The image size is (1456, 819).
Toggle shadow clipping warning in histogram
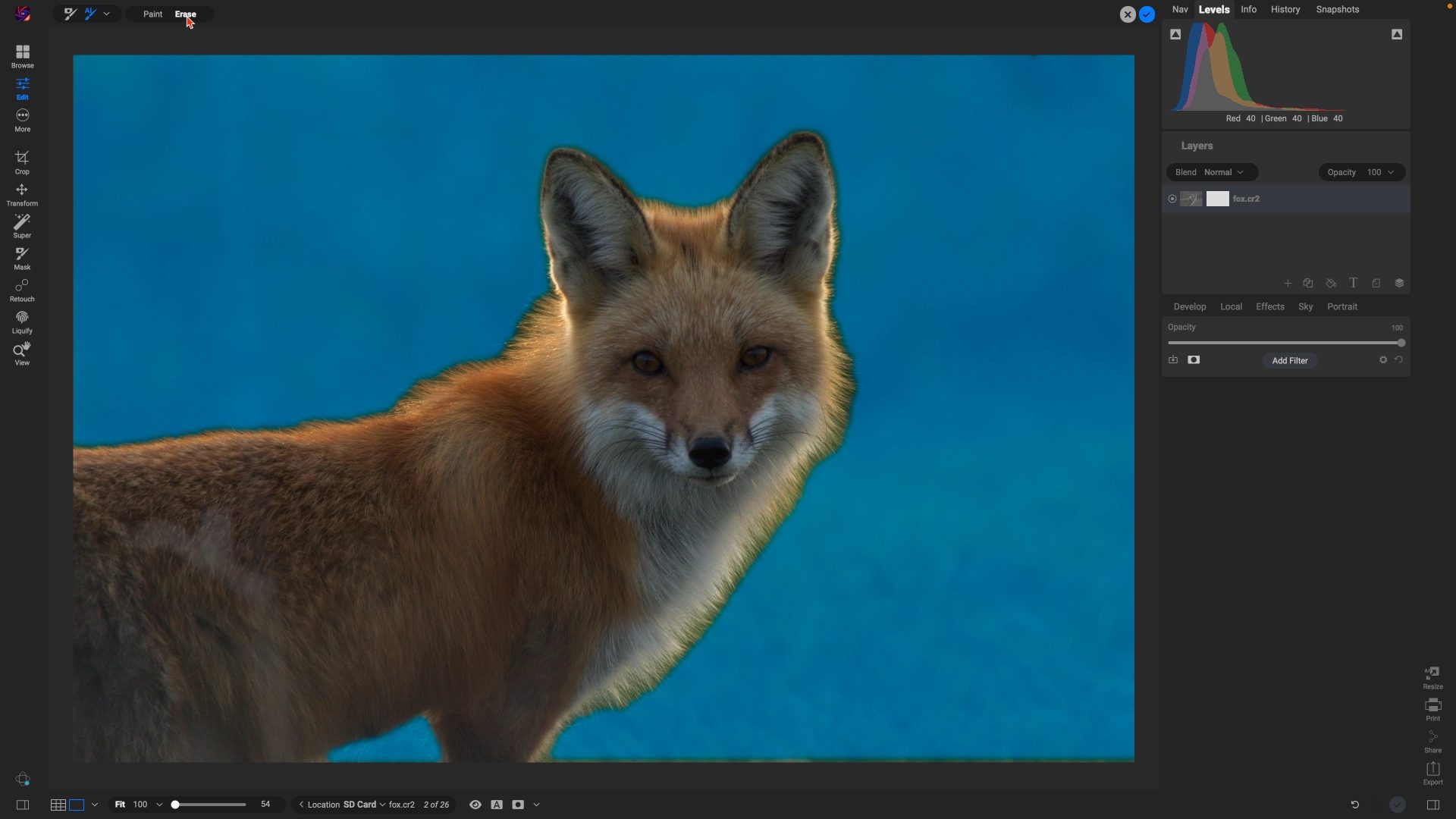point(1175,34)
